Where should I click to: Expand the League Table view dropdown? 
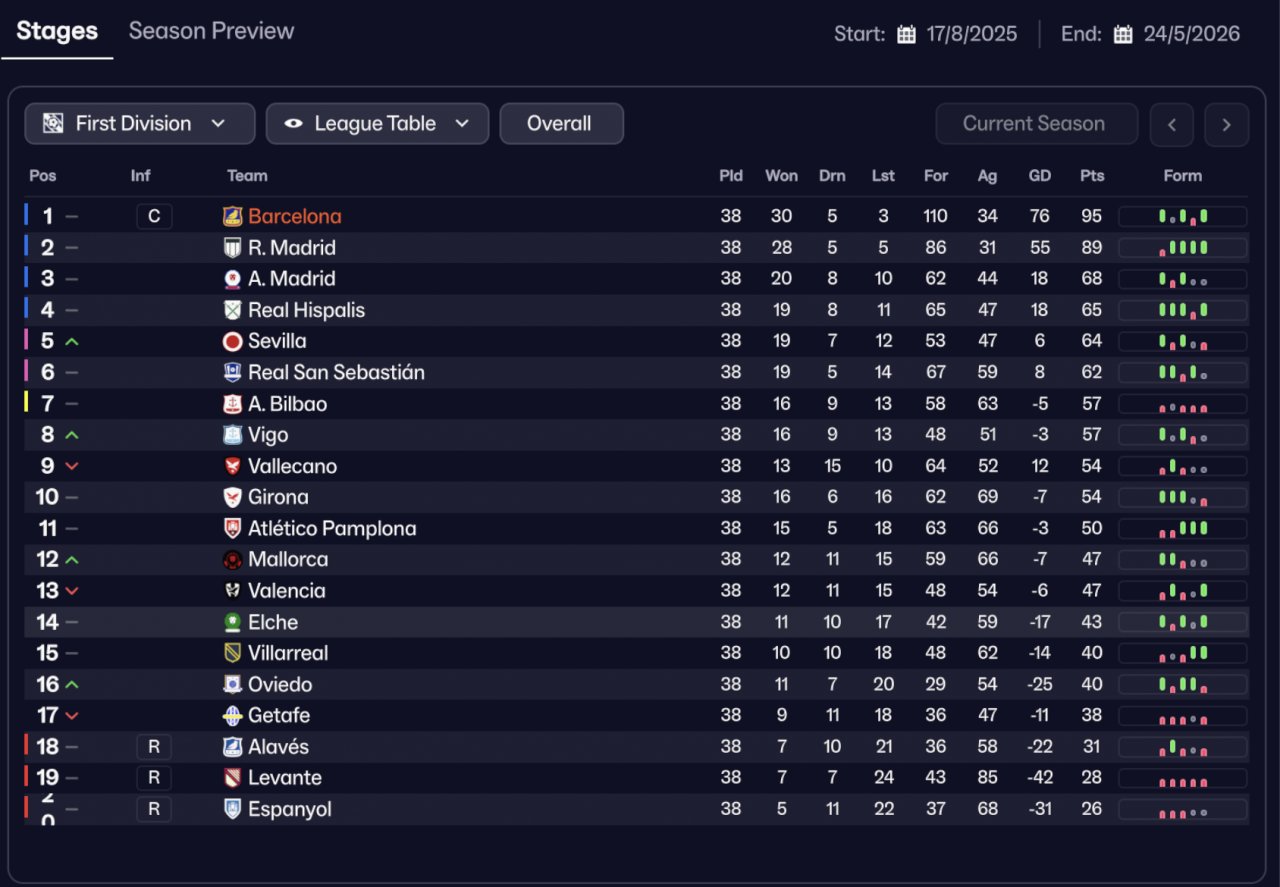(377, 124)
